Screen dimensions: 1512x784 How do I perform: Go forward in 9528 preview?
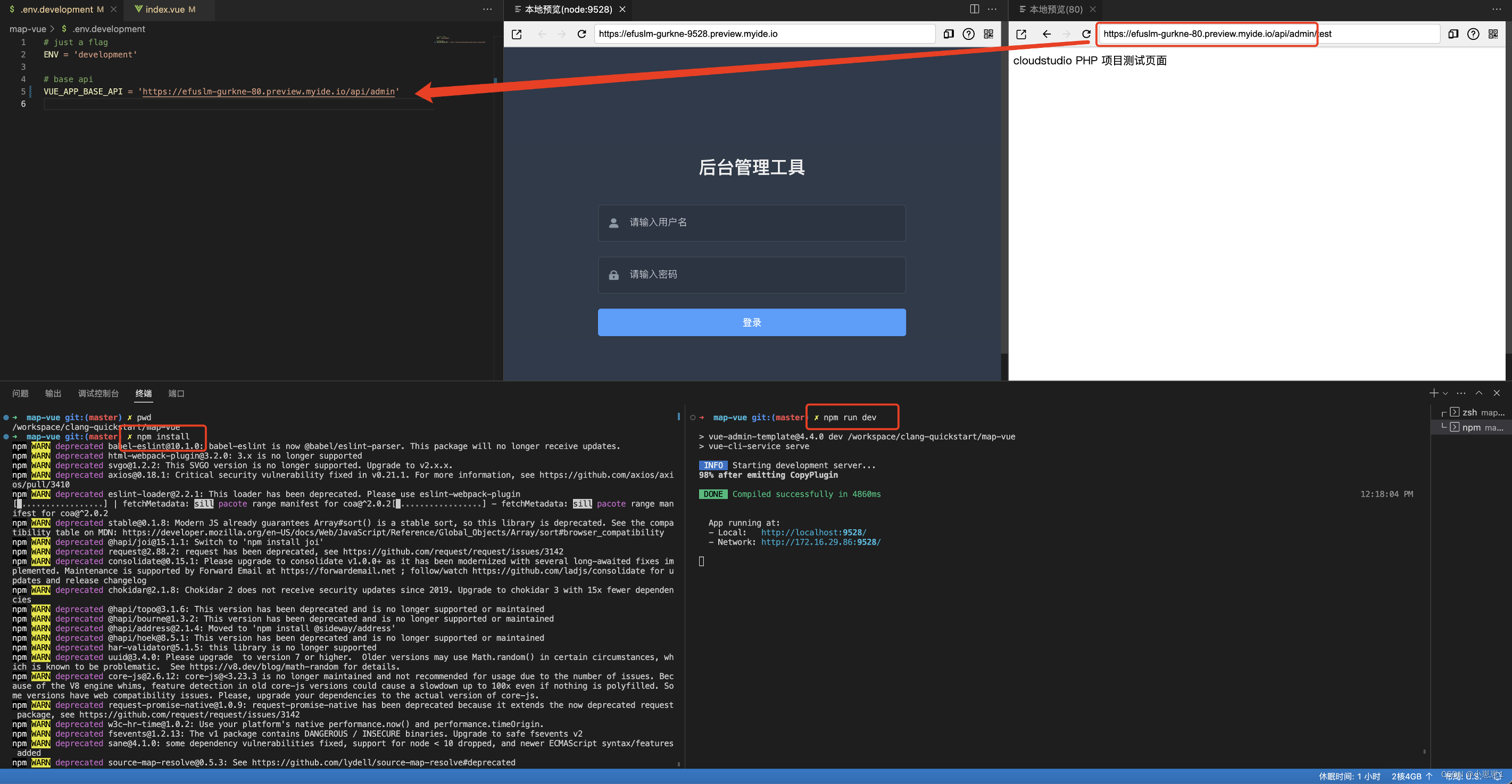click(562, 34)
